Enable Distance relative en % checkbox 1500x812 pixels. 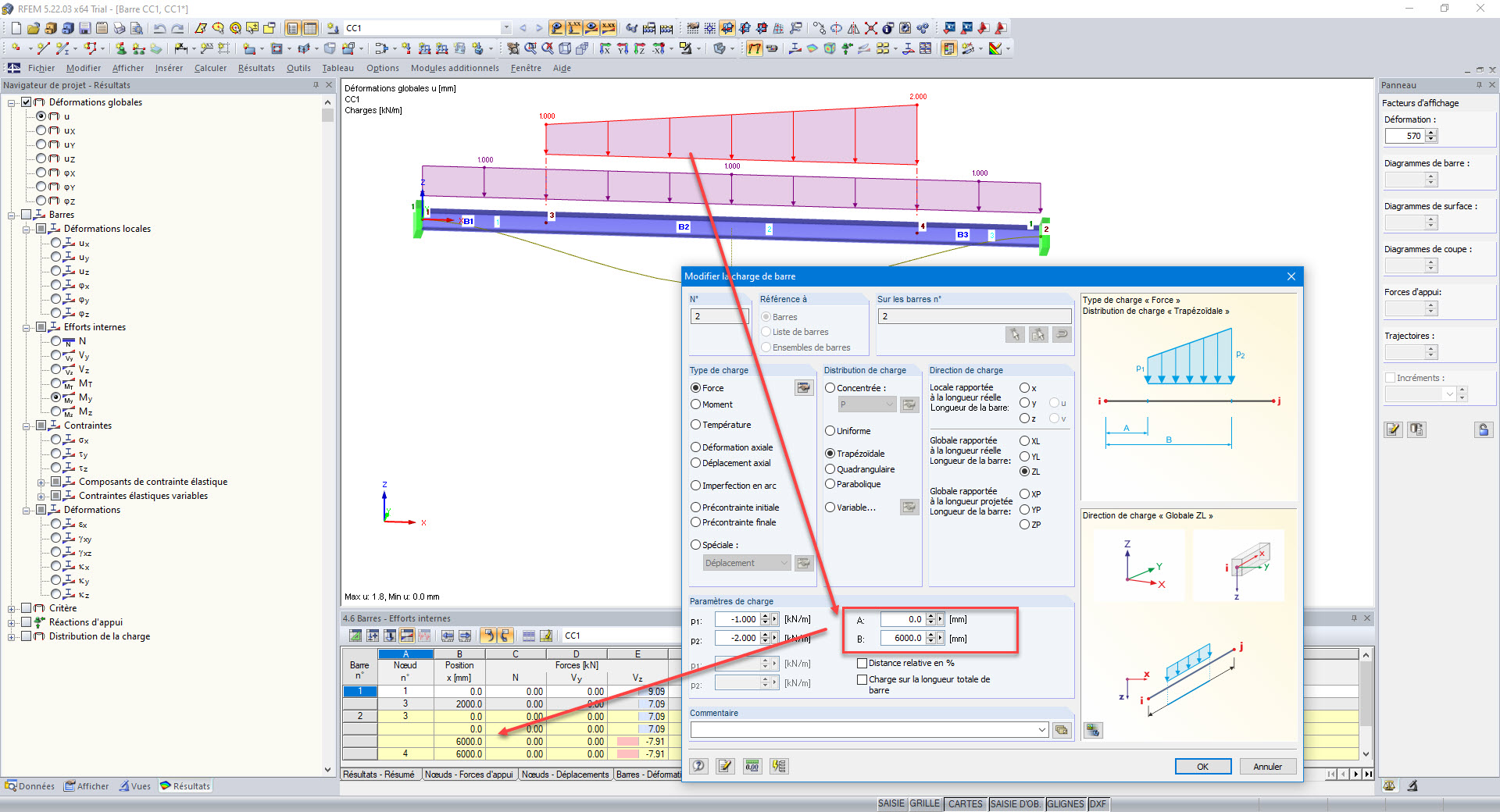(862, 663)
